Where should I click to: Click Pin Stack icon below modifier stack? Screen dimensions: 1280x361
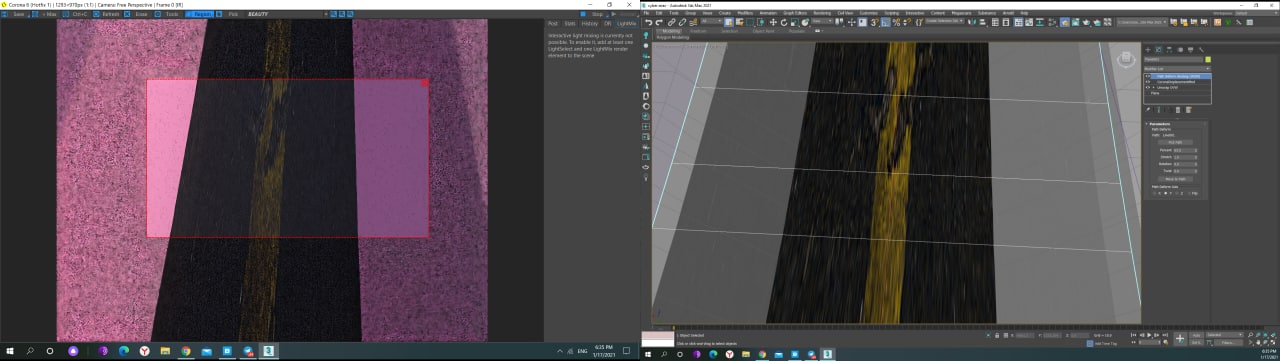point(1148,109)
